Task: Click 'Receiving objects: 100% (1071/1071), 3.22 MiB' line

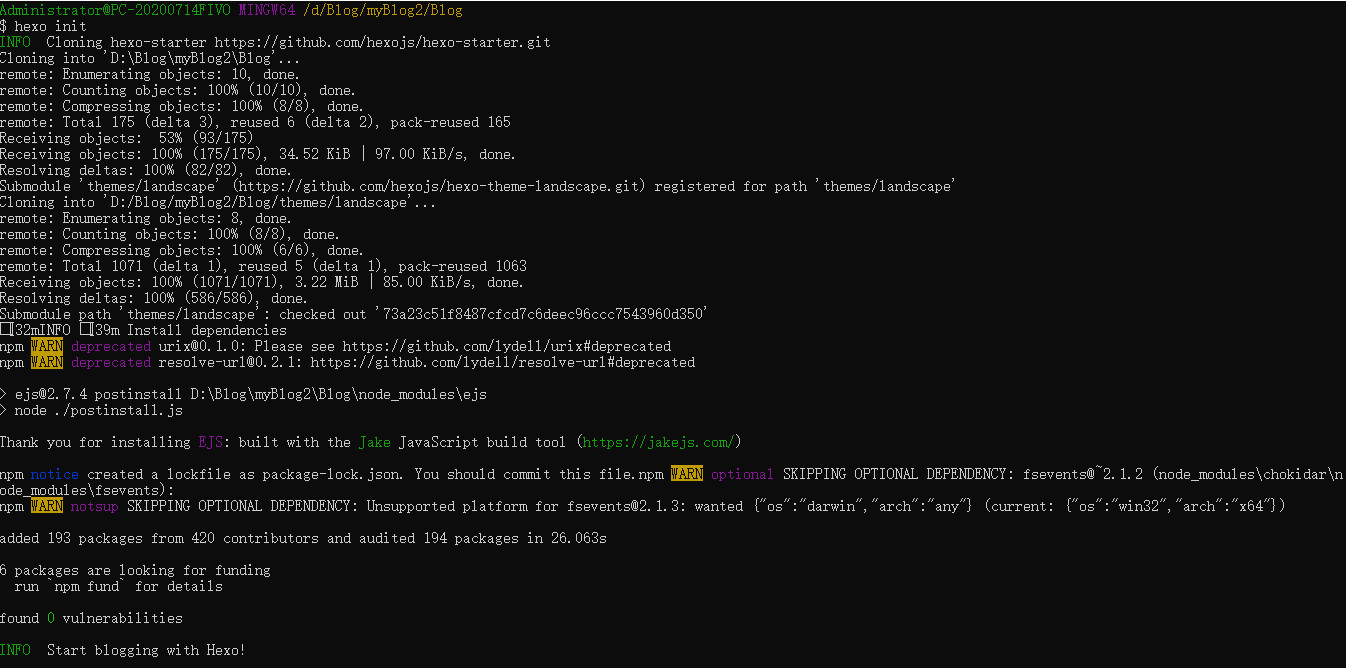Action: pos(262,282)
